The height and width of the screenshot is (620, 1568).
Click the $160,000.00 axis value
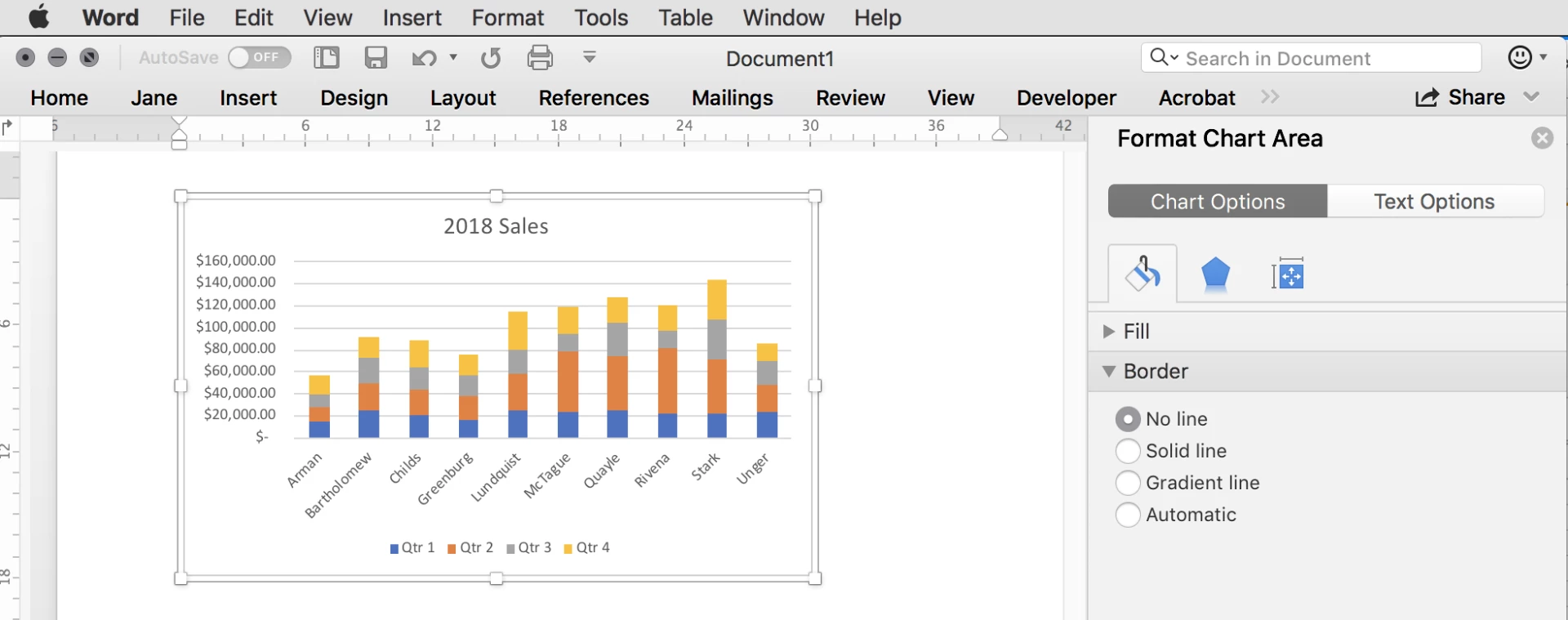[x=236, y=261]
